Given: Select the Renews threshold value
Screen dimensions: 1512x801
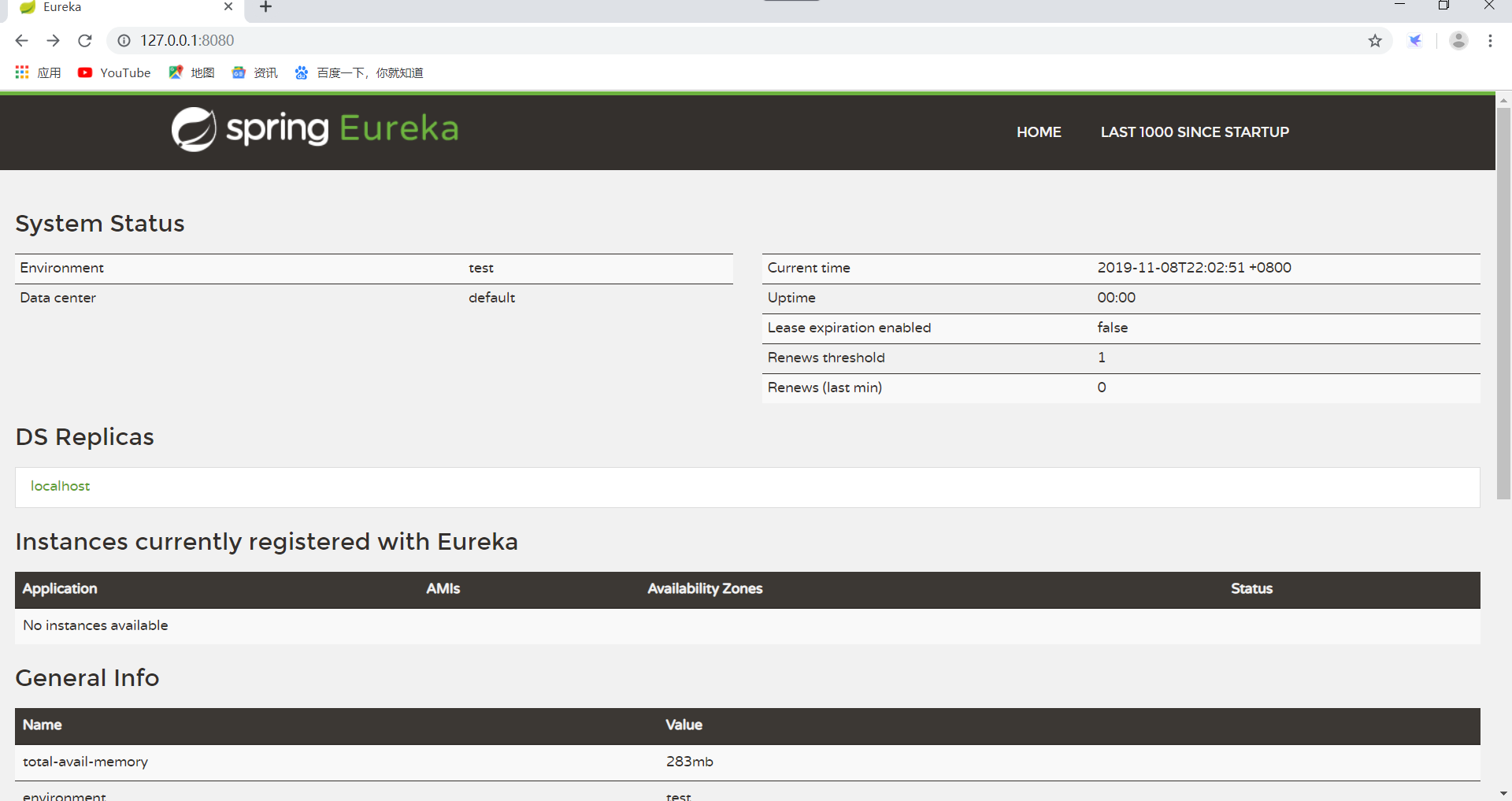Looking at the screenshot, I should [x=1102, y=358].
